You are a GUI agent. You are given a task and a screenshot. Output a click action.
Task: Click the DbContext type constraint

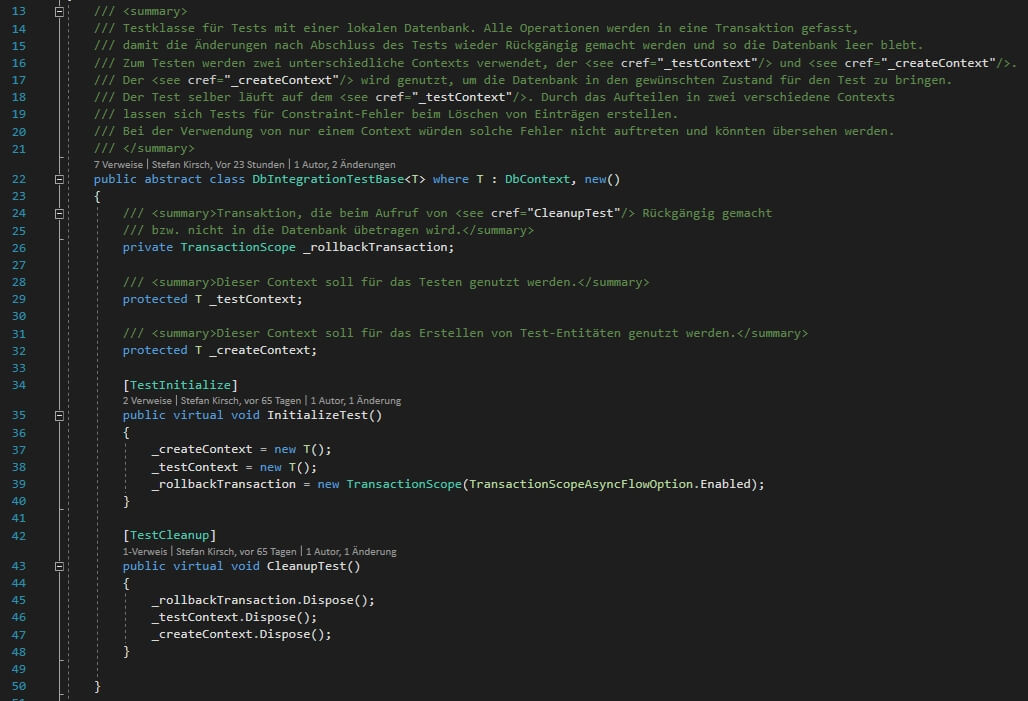click(537, 179)
